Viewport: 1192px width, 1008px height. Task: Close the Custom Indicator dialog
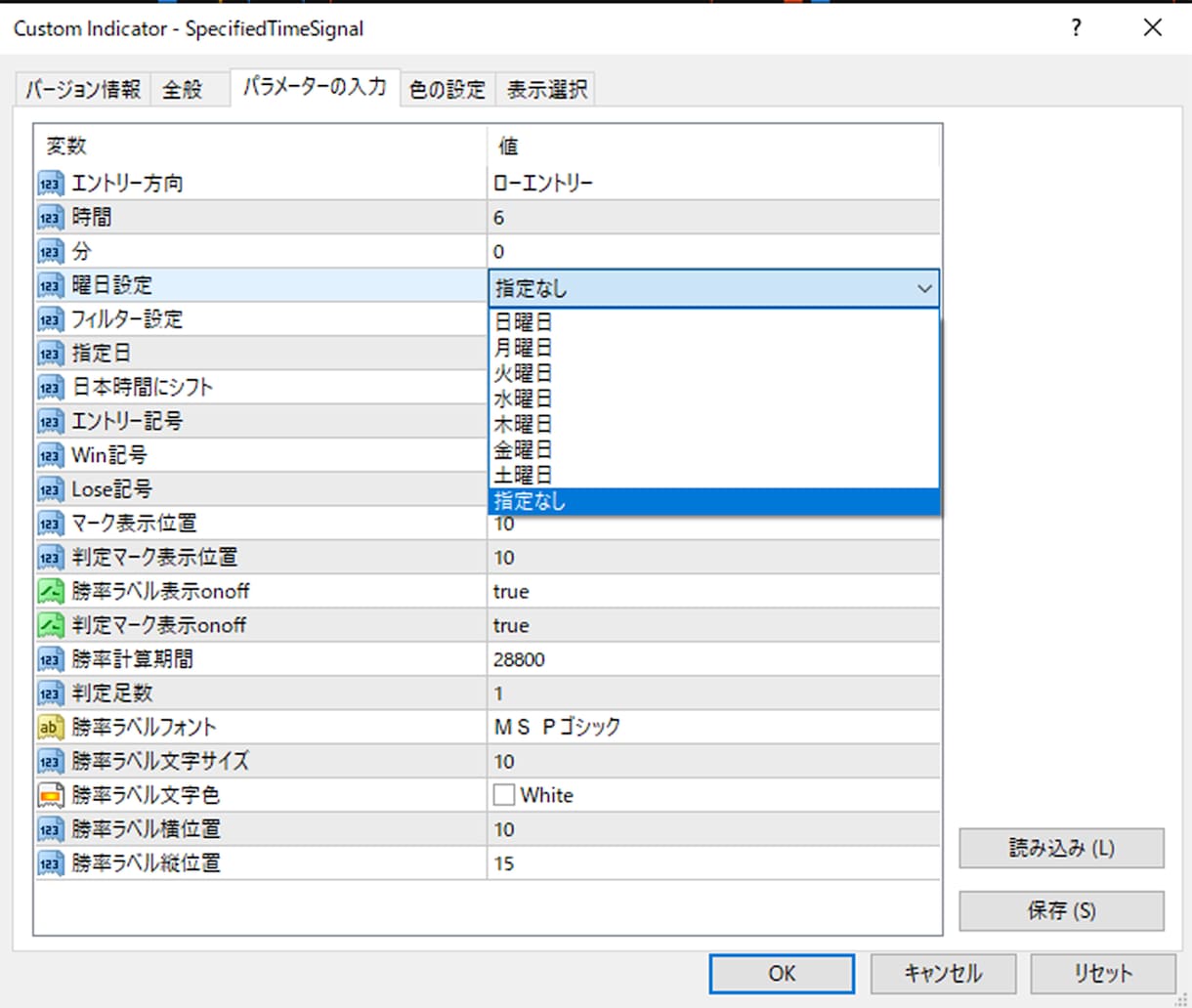point(1153,27)
